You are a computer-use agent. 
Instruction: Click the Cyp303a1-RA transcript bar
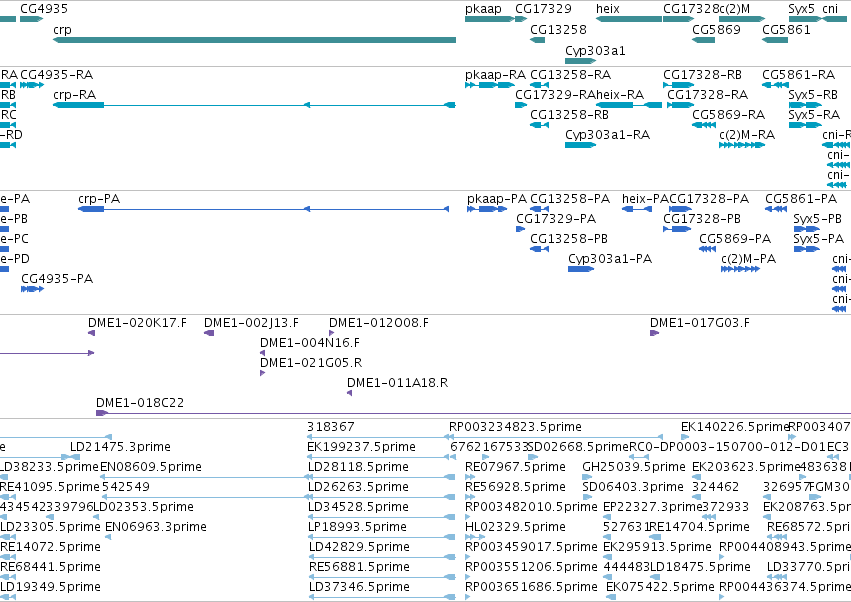[x=581, y=145]
